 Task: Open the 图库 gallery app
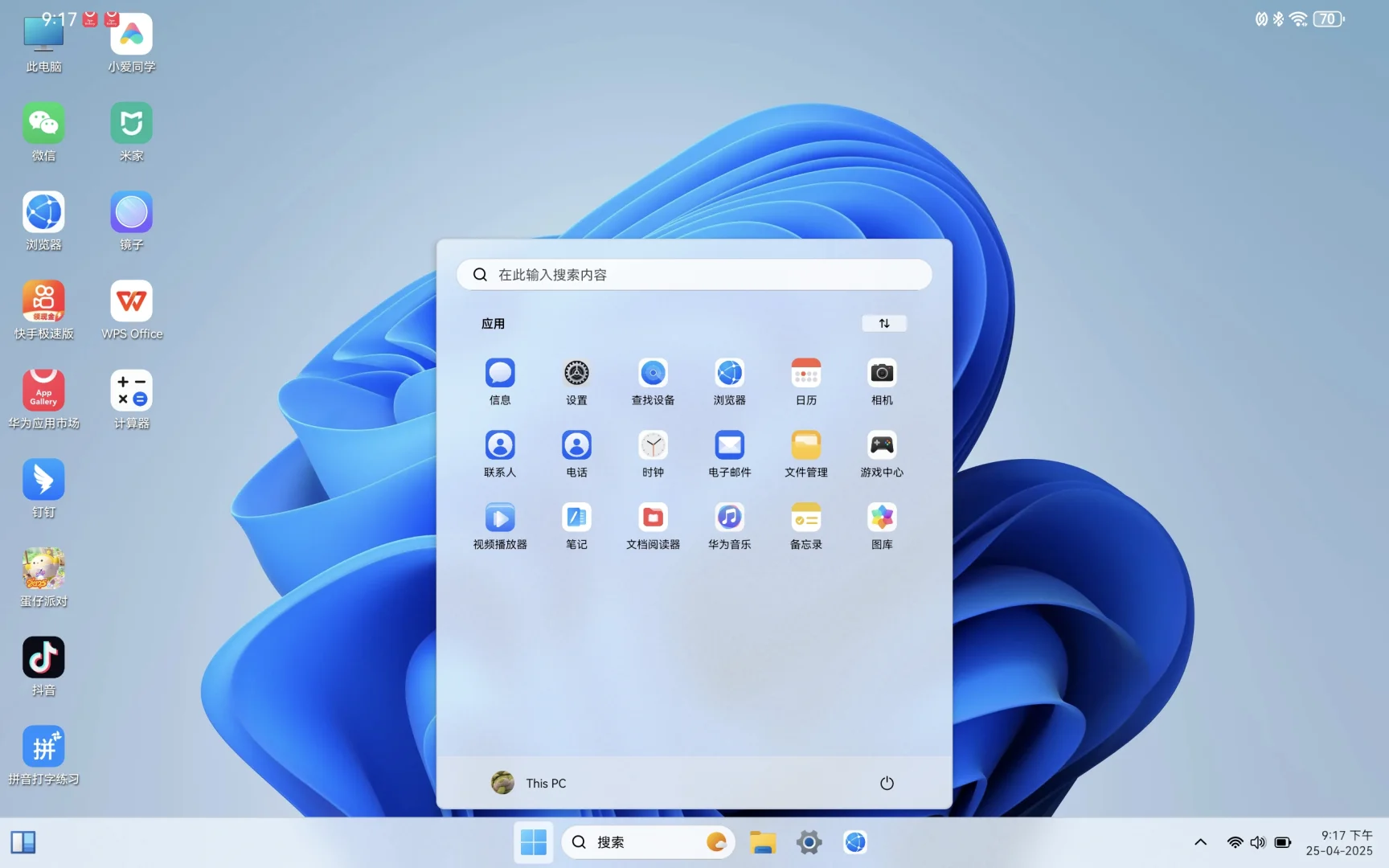882,517
